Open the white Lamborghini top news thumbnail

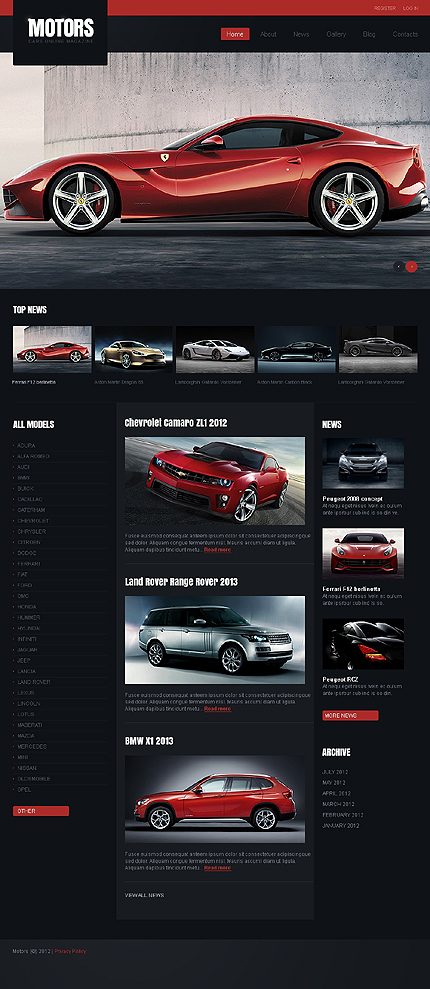click(x=215, y=349)
